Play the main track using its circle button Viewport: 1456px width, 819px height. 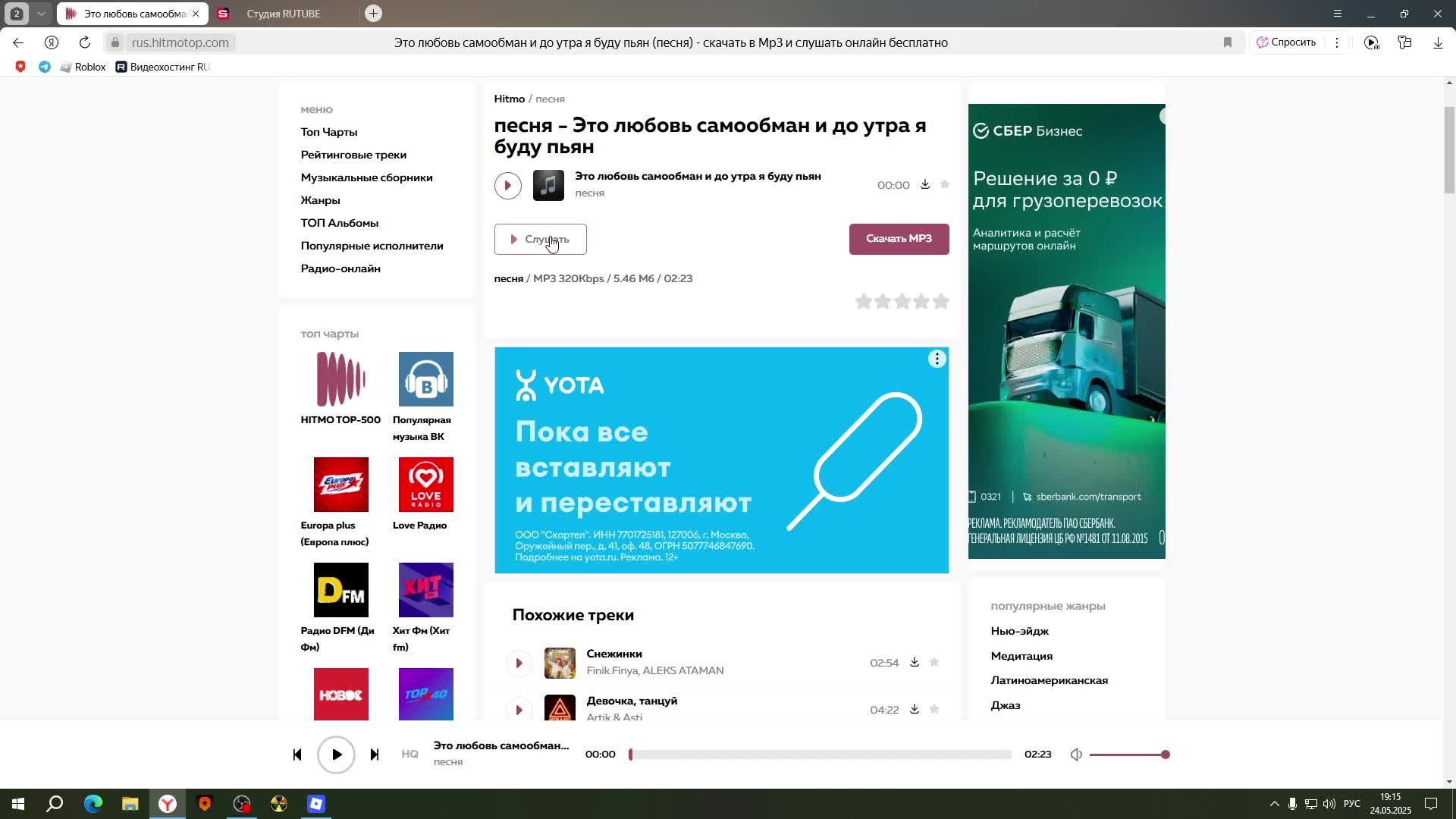[508, 185]
